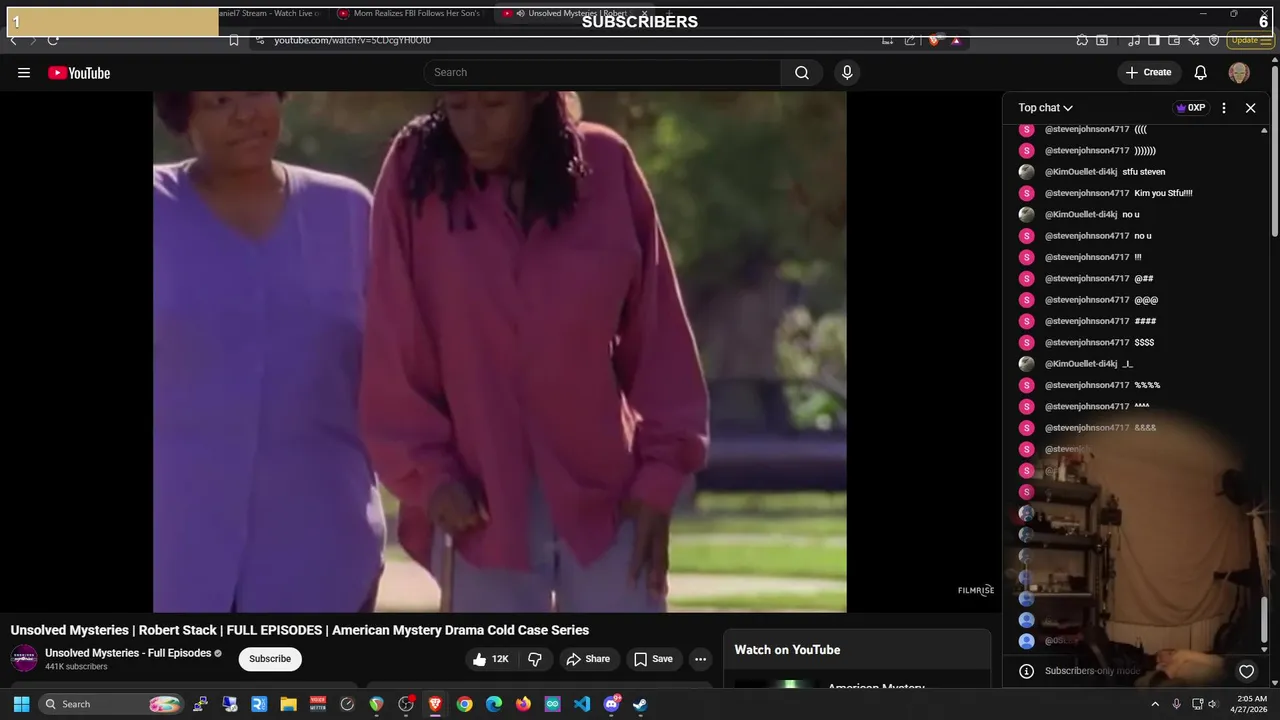The image size is (1280, 720).
Task: Open File Explorer from taskbar
Action: point(288,704)
